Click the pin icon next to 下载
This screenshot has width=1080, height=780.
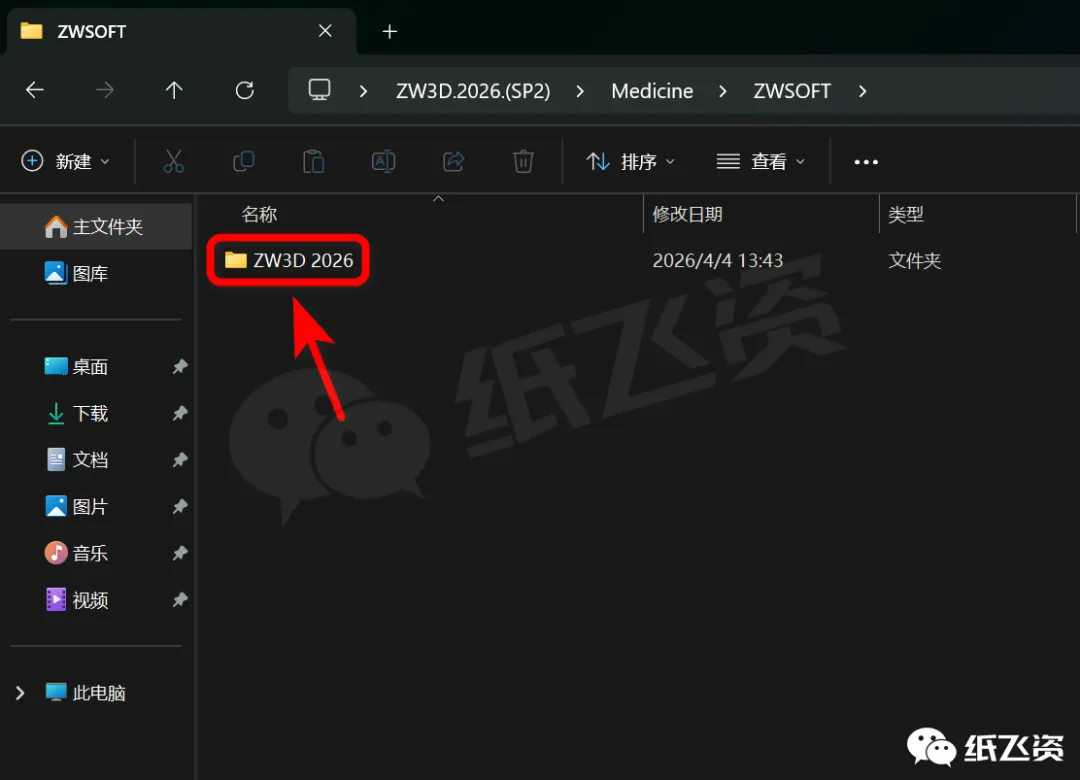tap(180, 413)
